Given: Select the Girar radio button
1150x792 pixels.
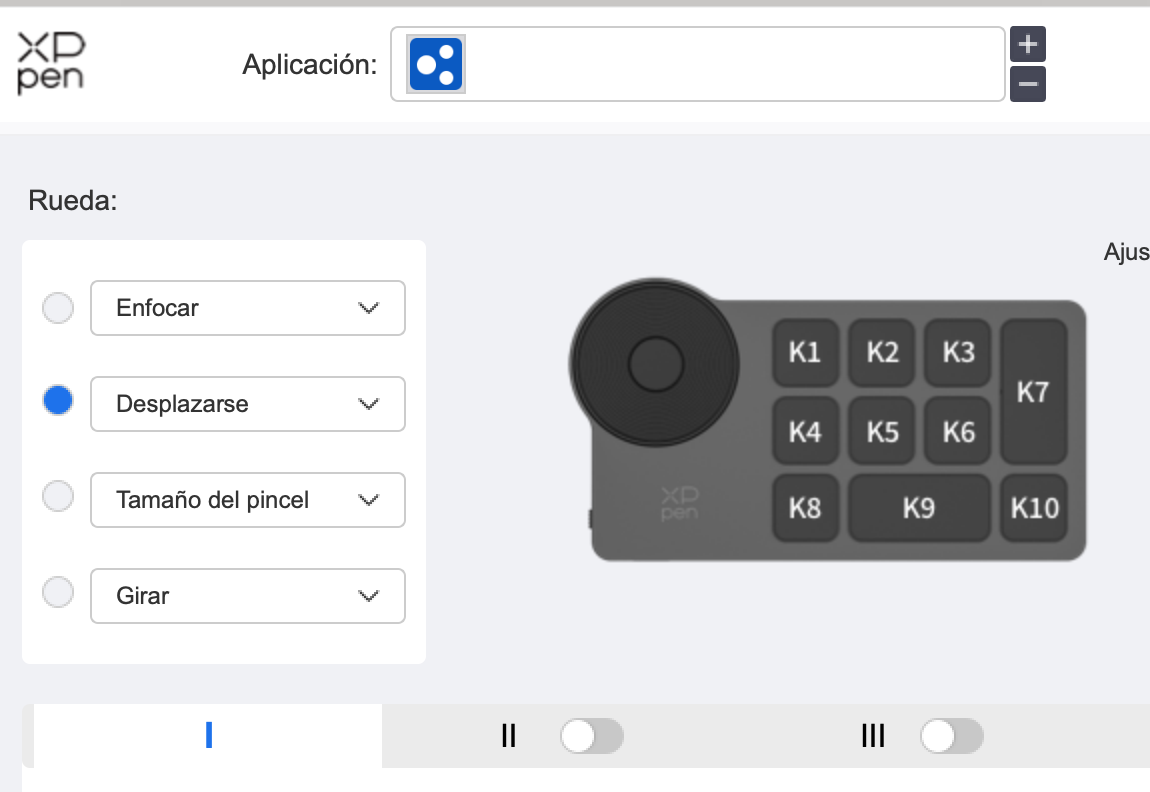Looking at the screenshot, I should pos(59,592).
